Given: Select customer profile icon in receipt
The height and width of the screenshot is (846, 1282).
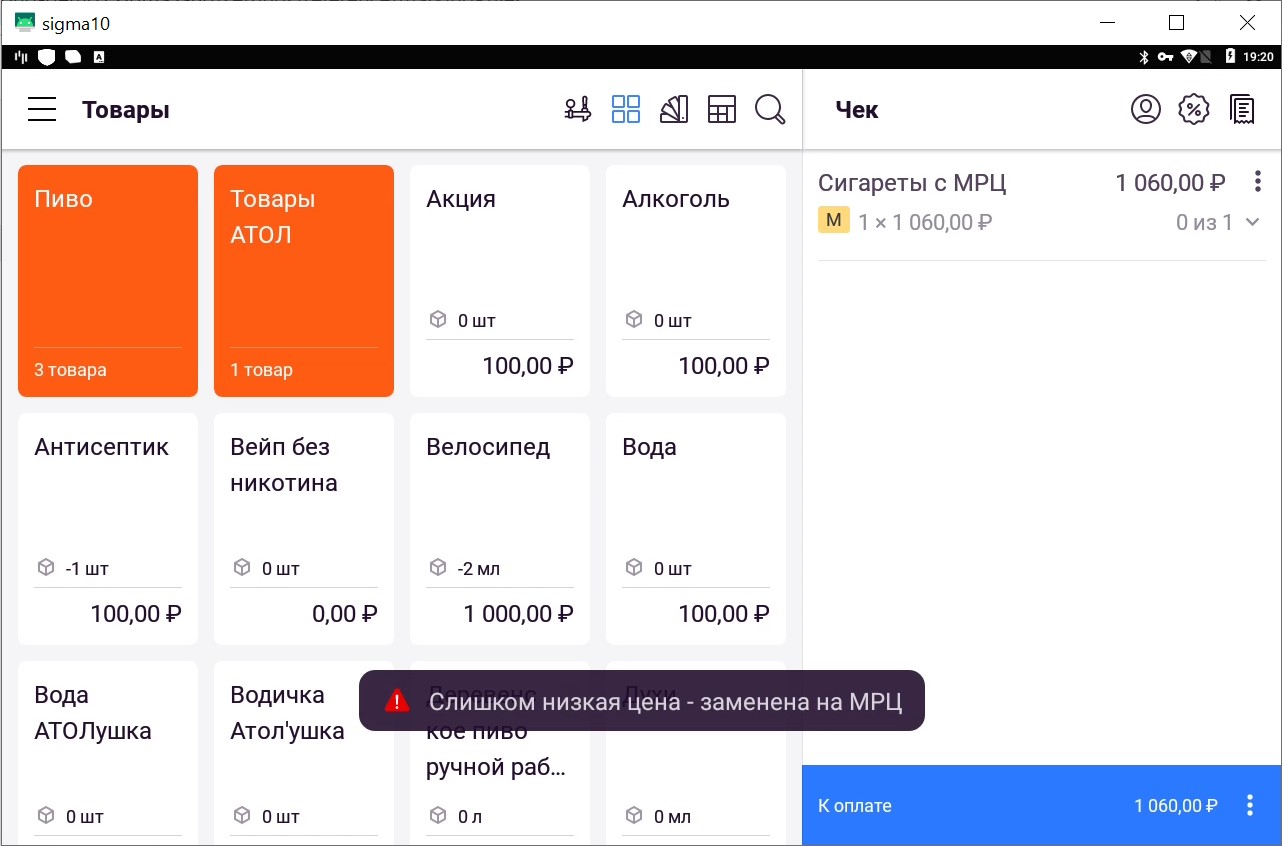Looking at the screenshot, I should [x=1146, y=109].
